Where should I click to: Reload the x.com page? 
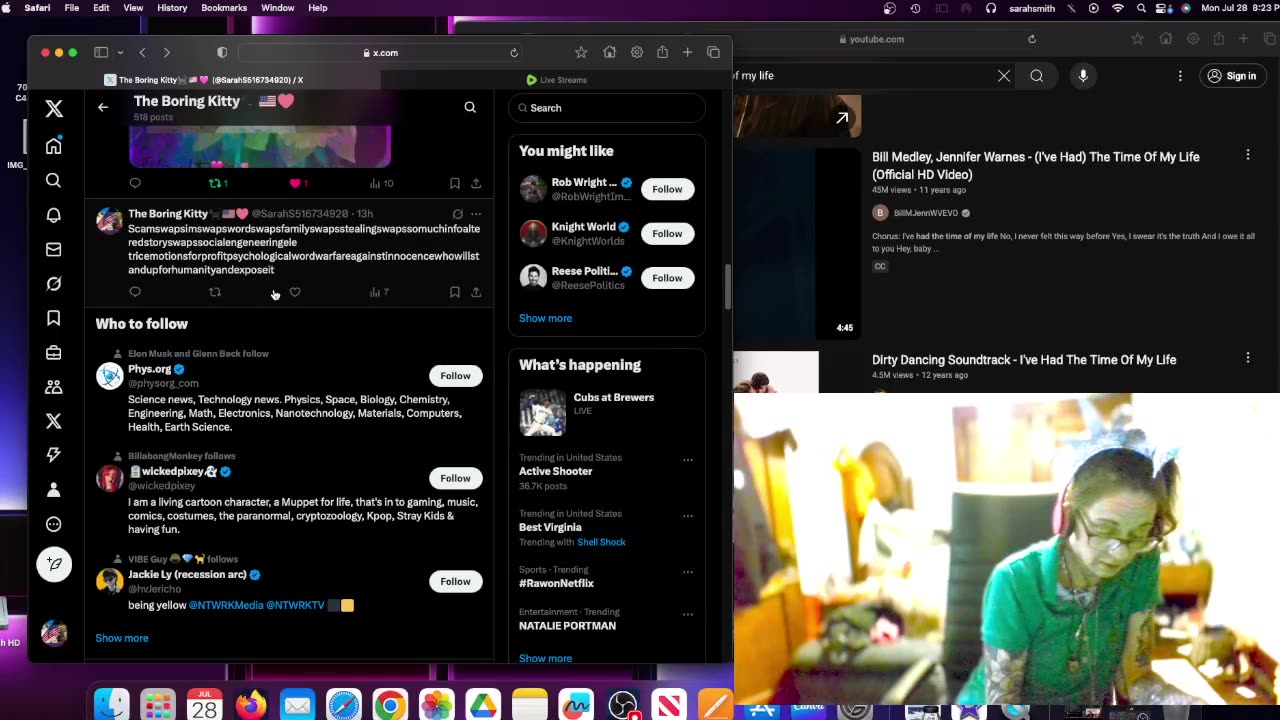(x=514, y=53)
